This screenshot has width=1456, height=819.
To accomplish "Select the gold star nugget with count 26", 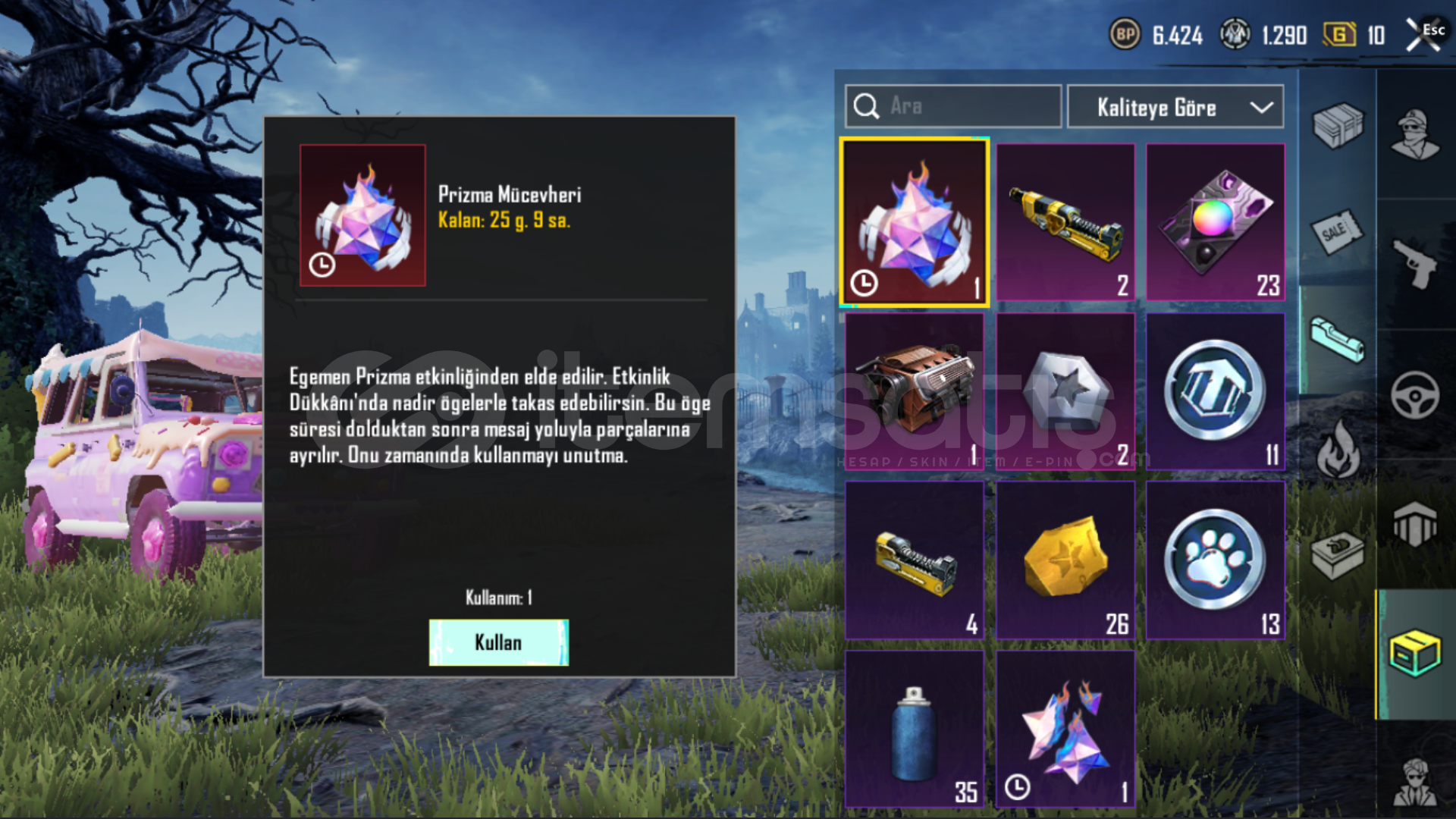I will (1065, 560).
